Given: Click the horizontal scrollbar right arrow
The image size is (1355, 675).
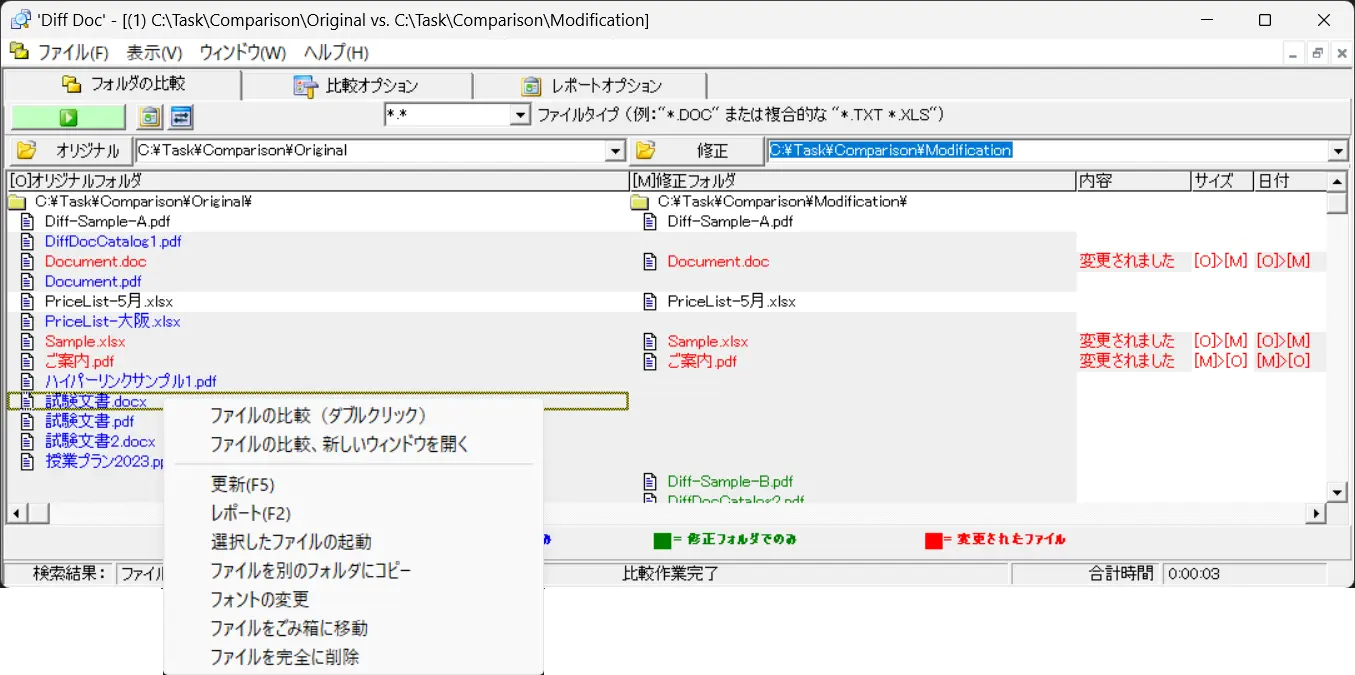Looking at the screenshot, I should 1316,513.
